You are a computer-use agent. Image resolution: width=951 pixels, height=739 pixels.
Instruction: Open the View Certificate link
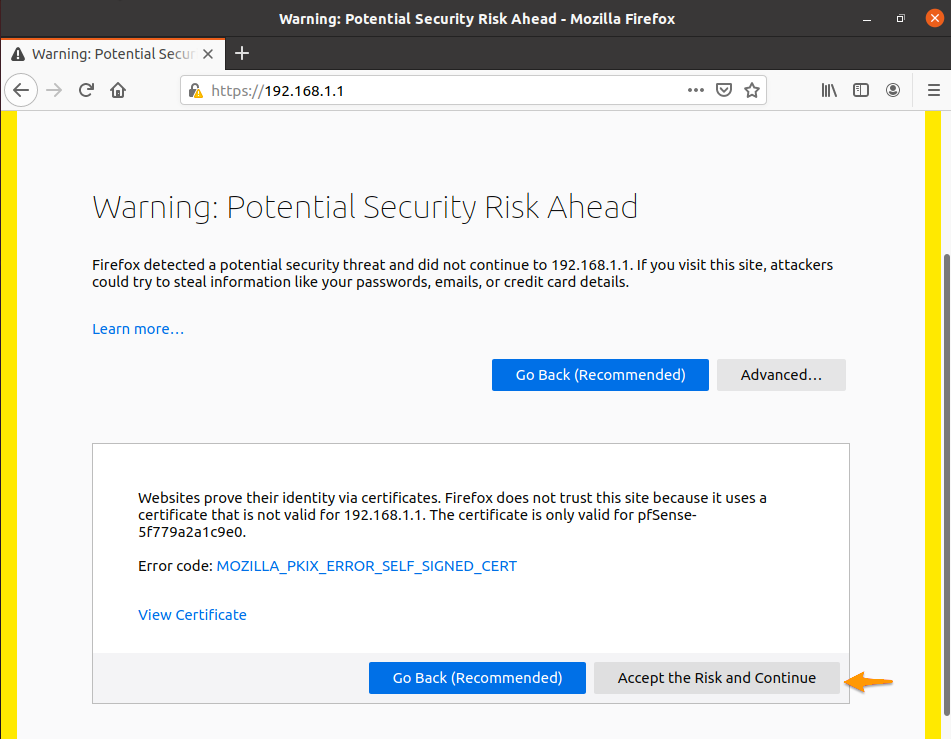[x=192, y=615]
